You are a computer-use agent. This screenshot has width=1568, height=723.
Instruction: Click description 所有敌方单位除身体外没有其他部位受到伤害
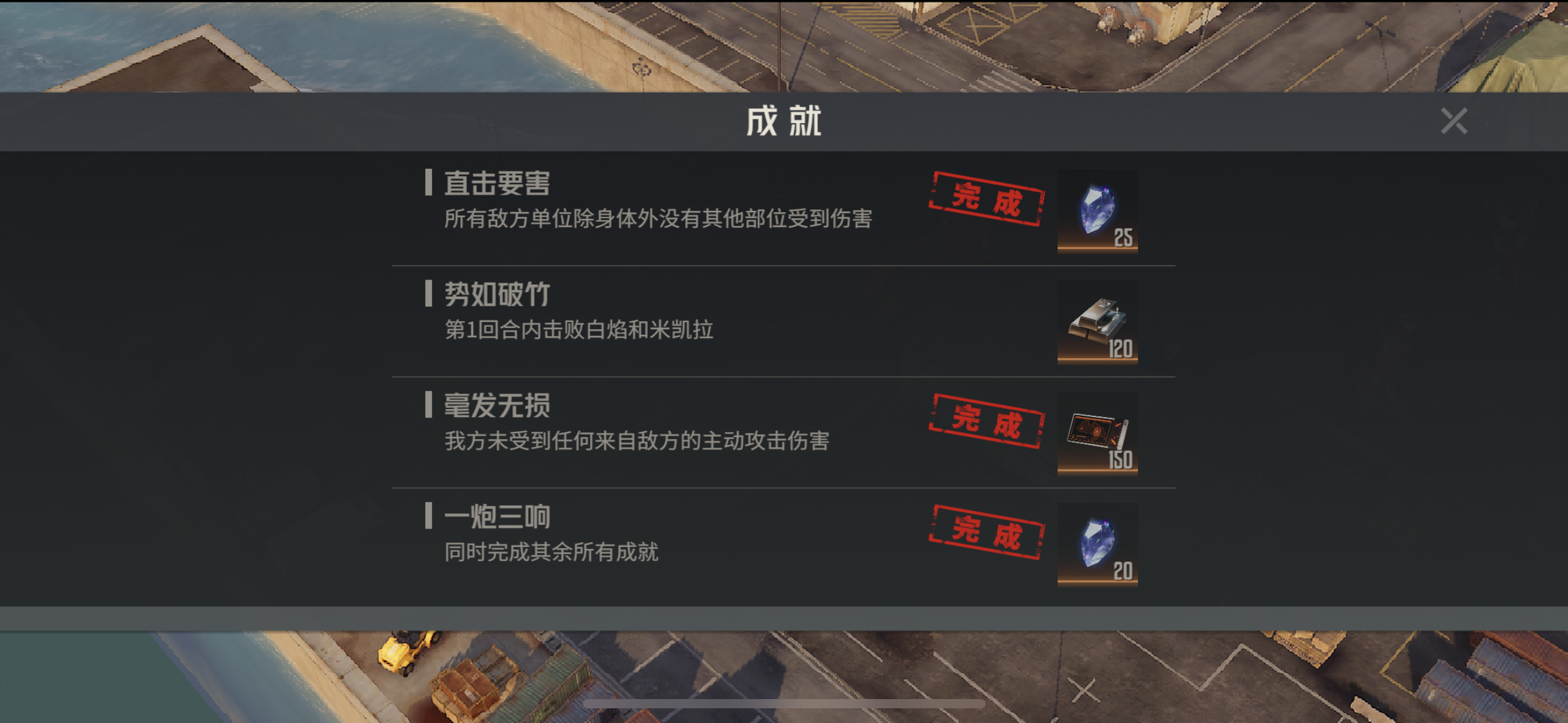(x=658, y=218)
